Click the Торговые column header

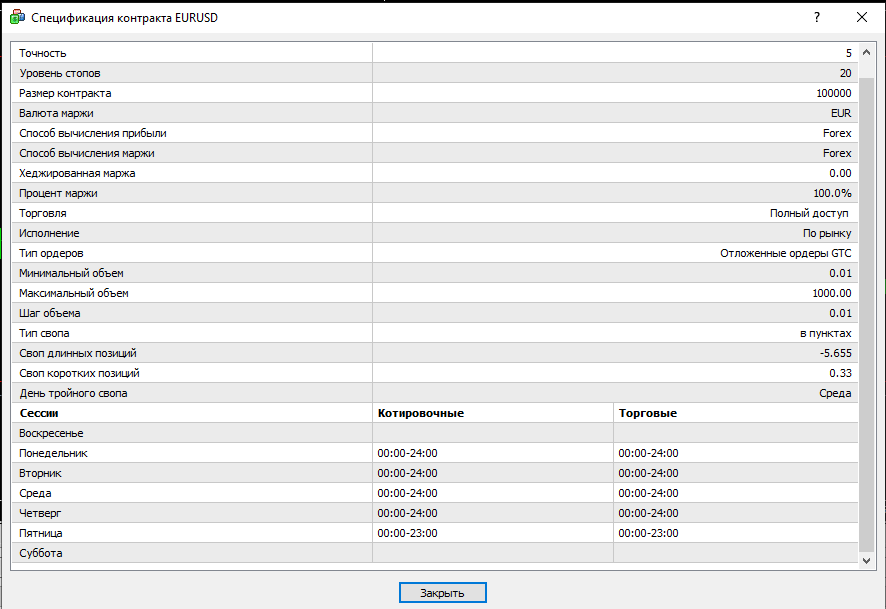(x=648, y=413)
